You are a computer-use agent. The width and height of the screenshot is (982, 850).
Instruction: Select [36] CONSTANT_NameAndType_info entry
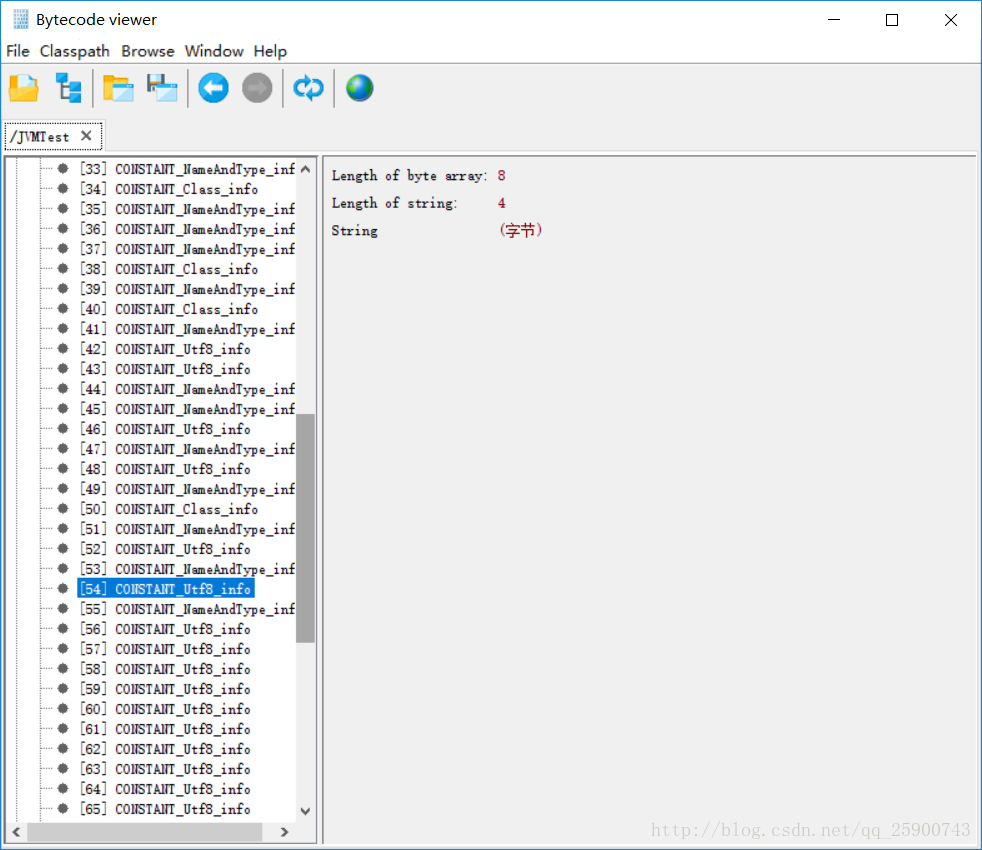[187, 229]
